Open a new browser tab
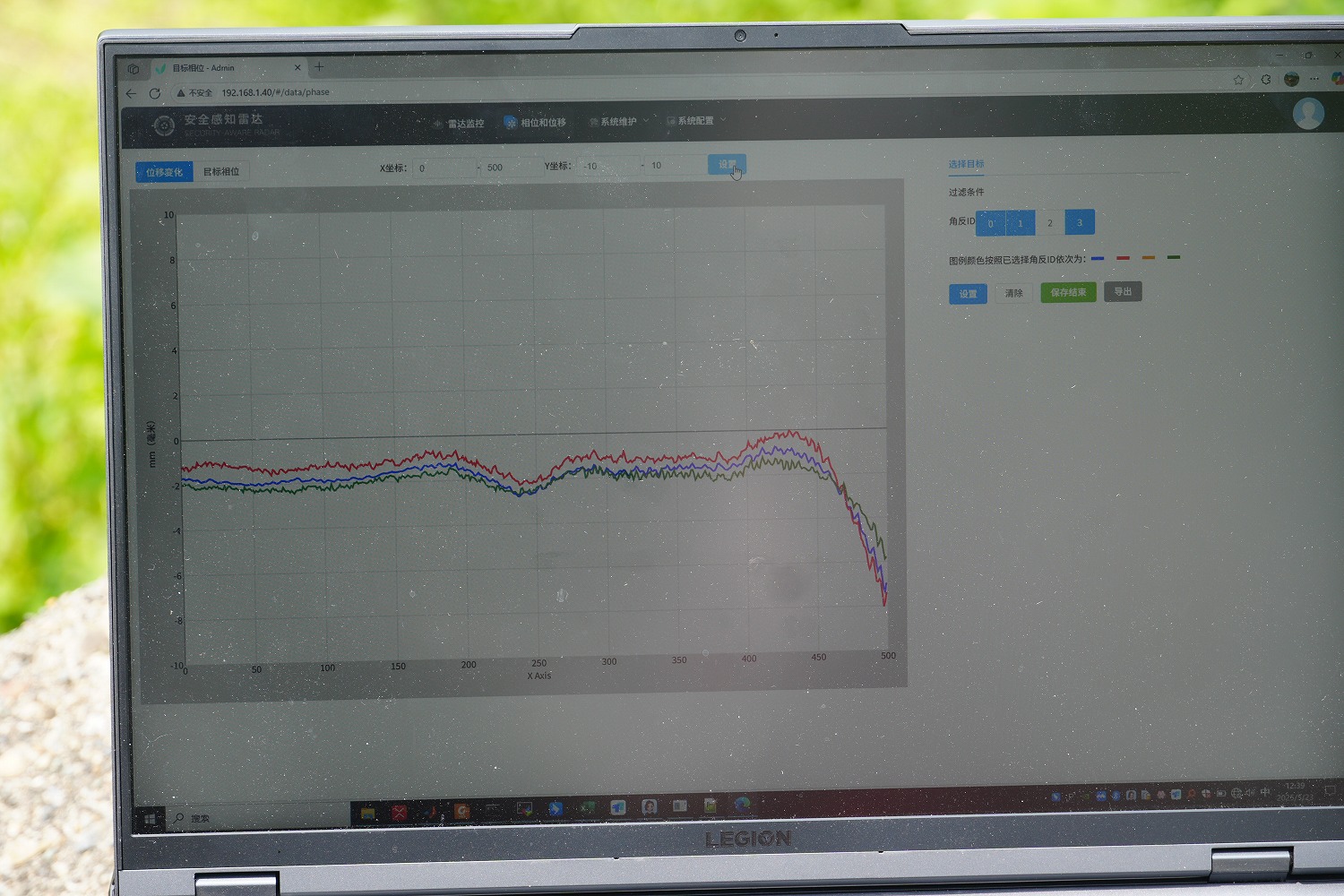 point(319,66)
